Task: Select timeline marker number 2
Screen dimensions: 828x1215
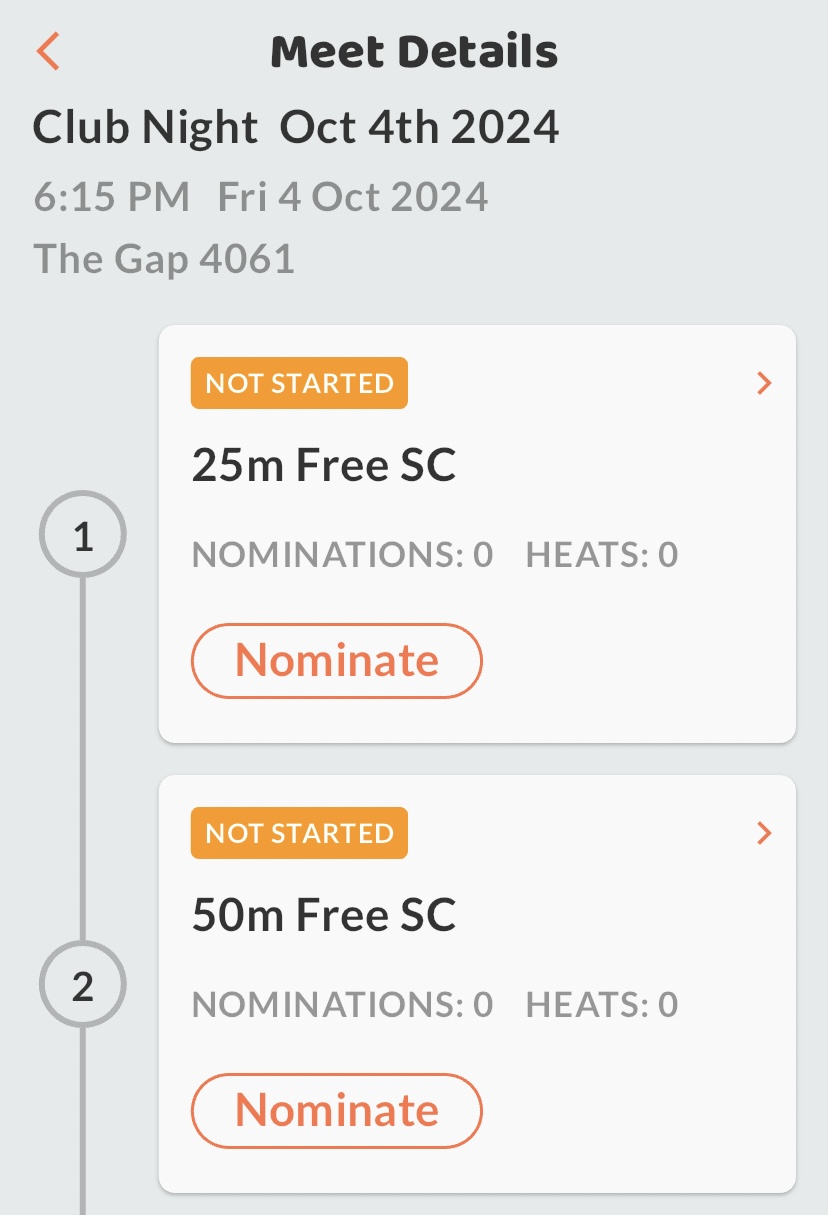Action: coord(83,986)
